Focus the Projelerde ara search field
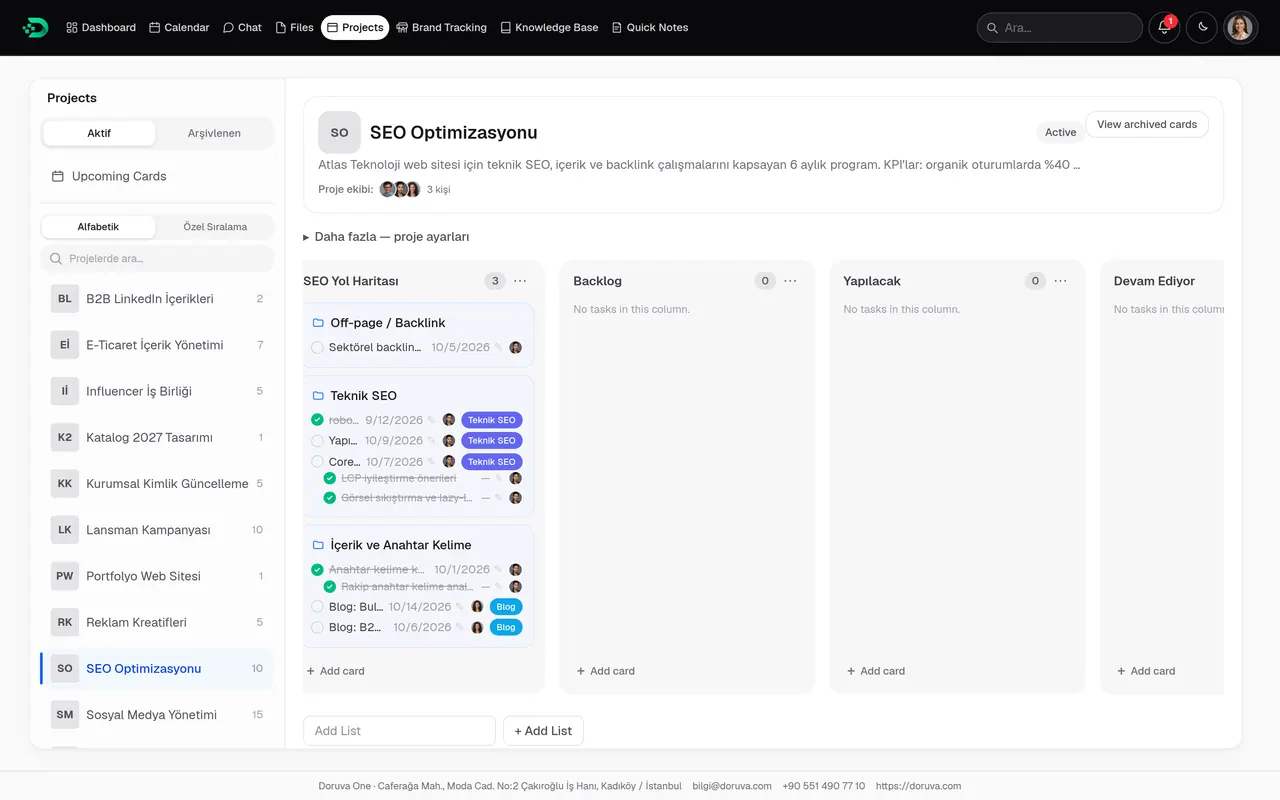This screenshot has height=800, width=1280. [157, 259]
